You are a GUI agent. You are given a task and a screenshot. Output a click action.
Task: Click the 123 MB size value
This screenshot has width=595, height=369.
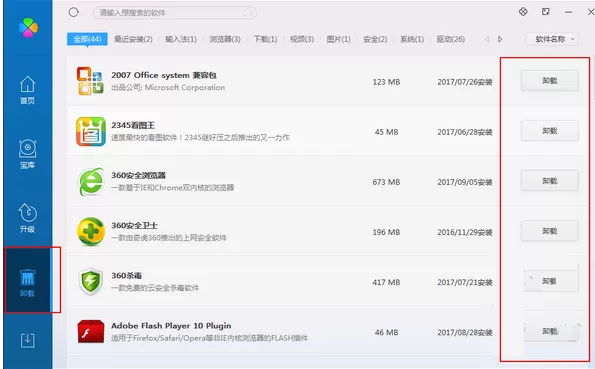(x=386, y=82)
